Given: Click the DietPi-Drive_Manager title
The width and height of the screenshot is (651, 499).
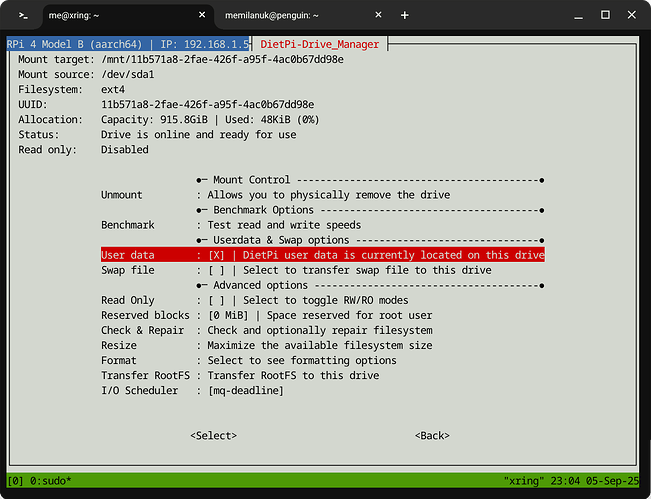Looking at the screenshot, I should (320, 44).
